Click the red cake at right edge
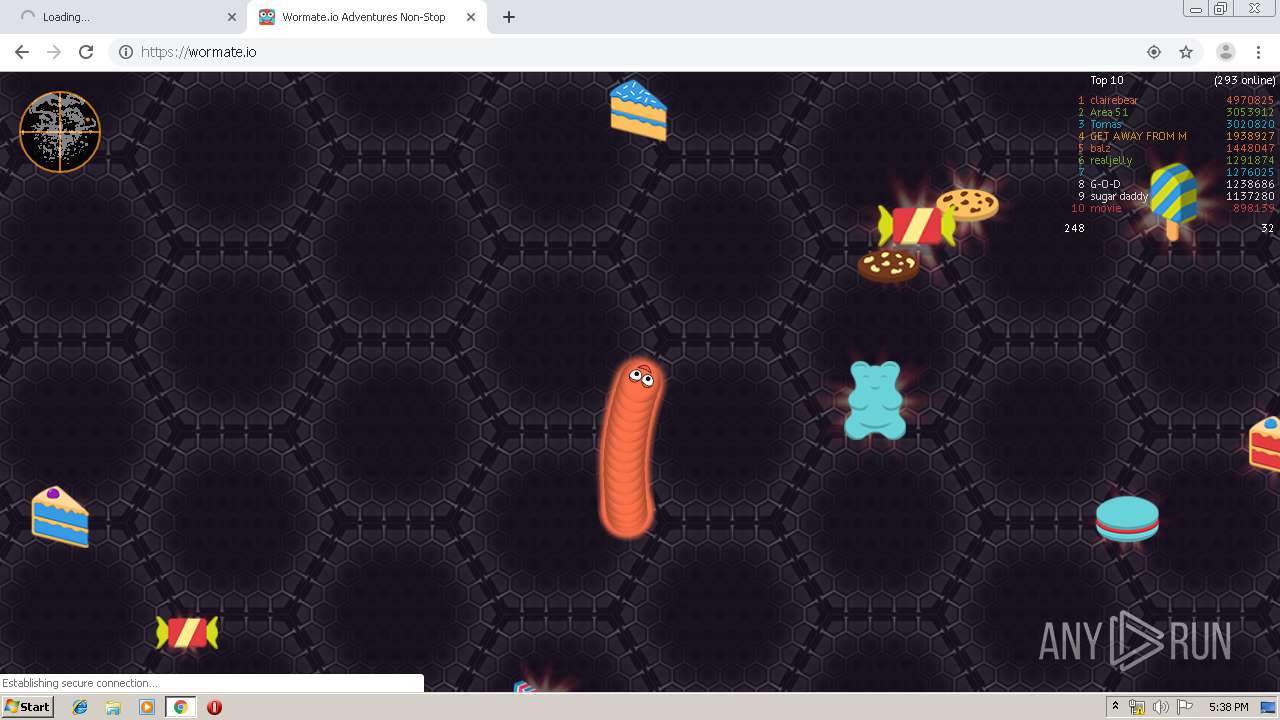 (1265, 444)
